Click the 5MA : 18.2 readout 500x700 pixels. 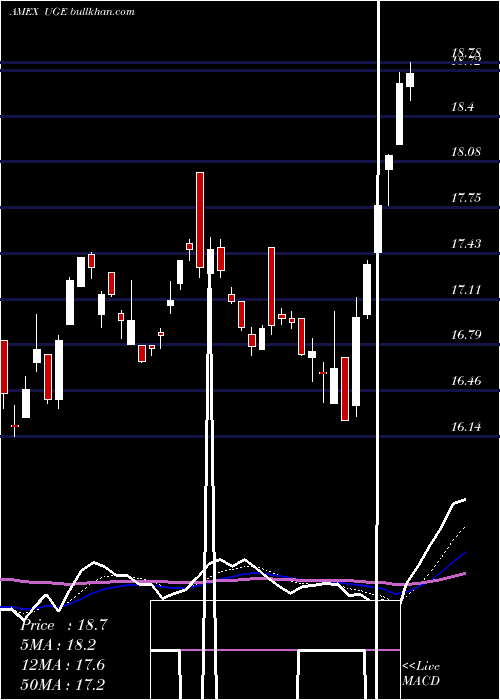pos(58,645)
